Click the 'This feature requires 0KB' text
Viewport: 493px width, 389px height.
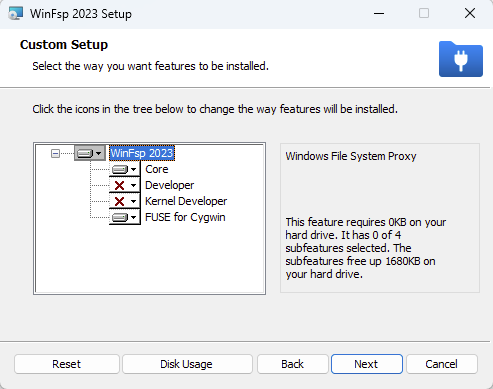click(x=366, y=248)
